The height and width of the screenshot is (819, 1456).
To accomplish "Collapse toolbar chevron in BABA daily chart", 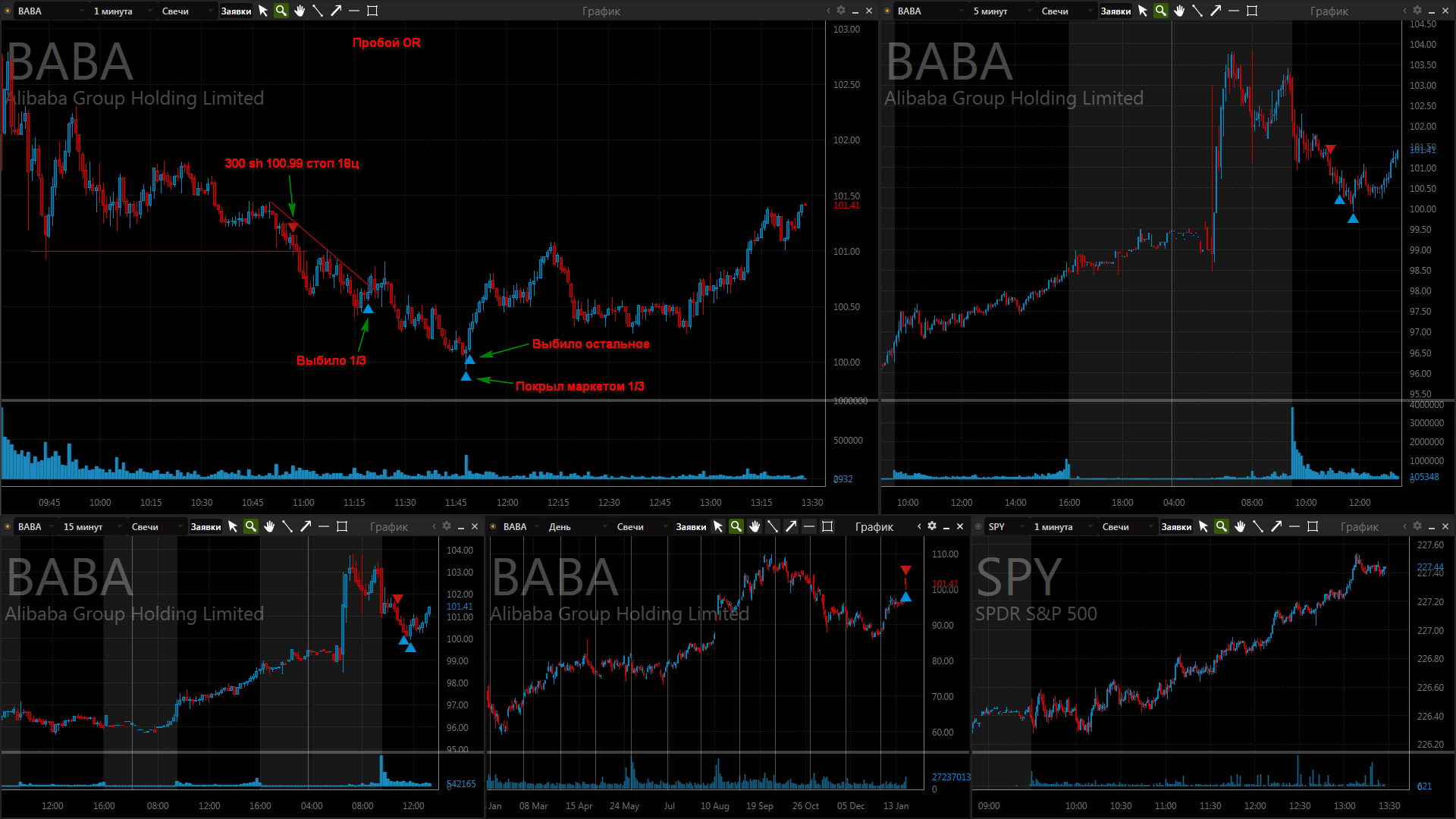I will pos(919,526).
